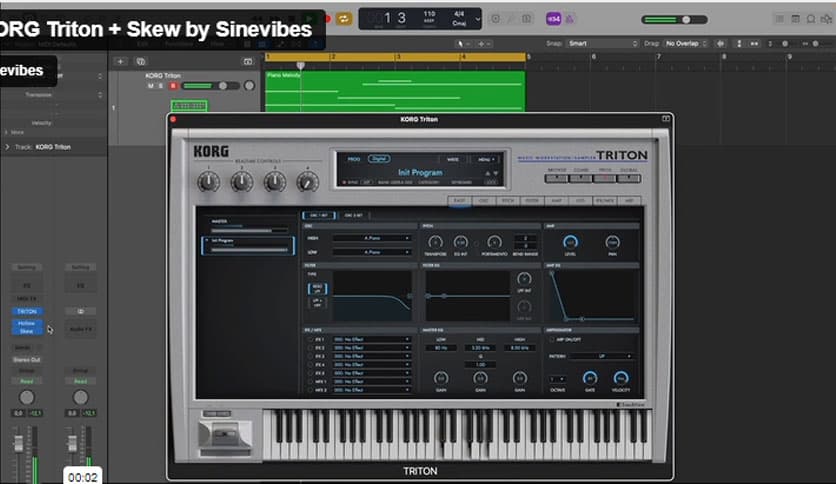Open the arpeggiator Octave dropdown

pos(557,379)
